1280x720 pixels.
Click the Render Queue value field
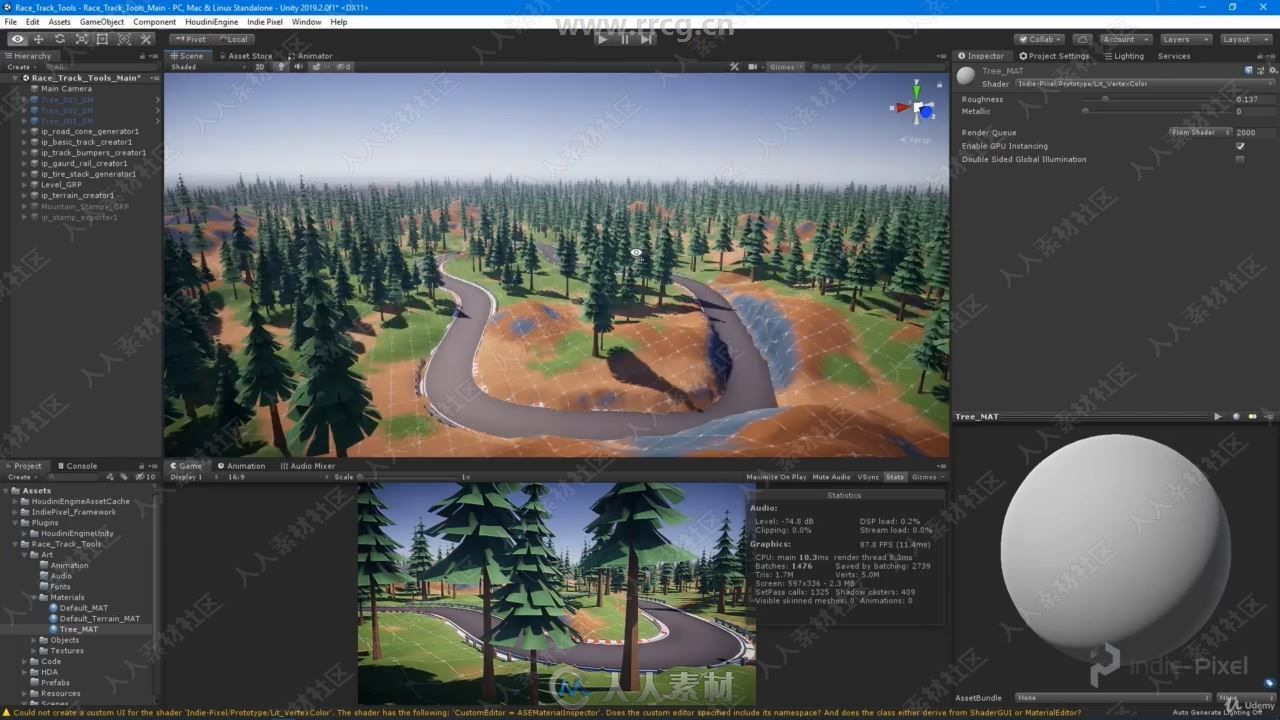[1255, 132]
